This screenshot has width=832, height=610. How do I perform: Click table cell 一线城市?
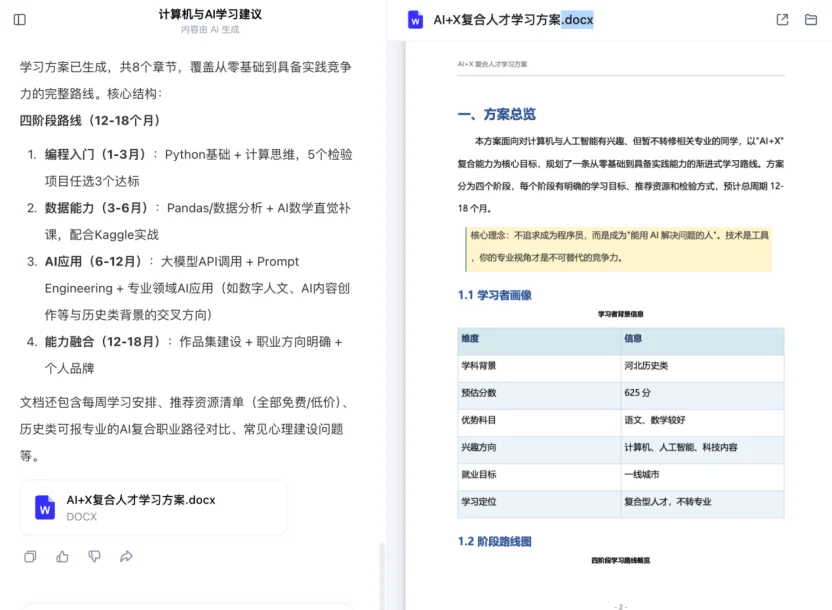coord(703,477)
